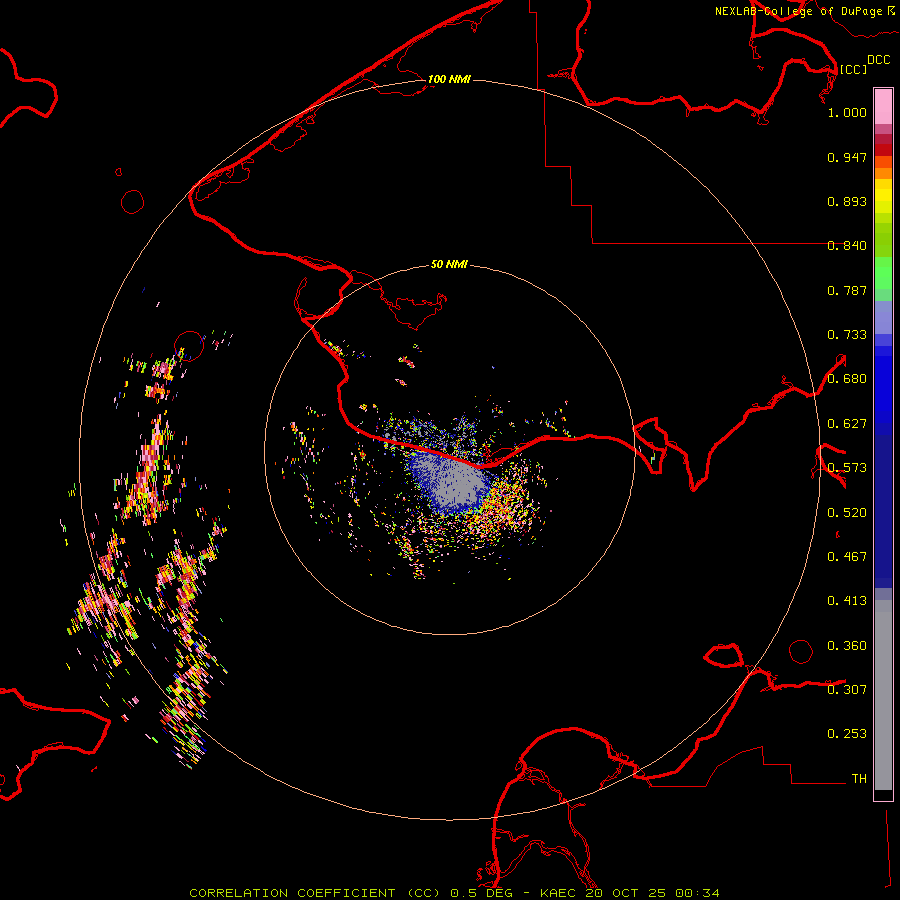Image resolution: width=900 pixels, height=900 pixels.
Task: Click the 0.733 scale value
Action: [847, 335]
